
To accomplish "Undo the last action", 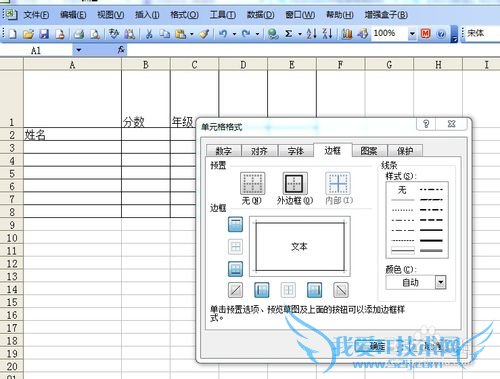I will (223, 34).
